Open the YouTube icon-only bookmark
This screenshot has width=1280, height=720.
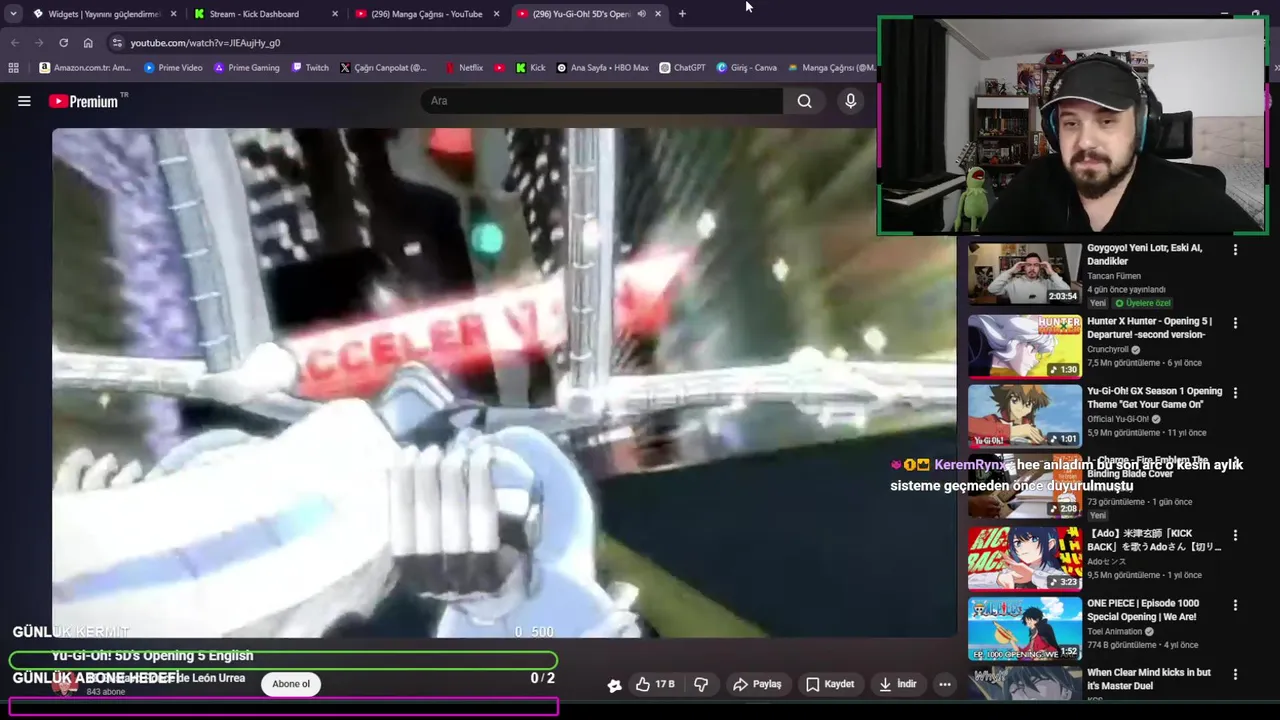point(500,68)
